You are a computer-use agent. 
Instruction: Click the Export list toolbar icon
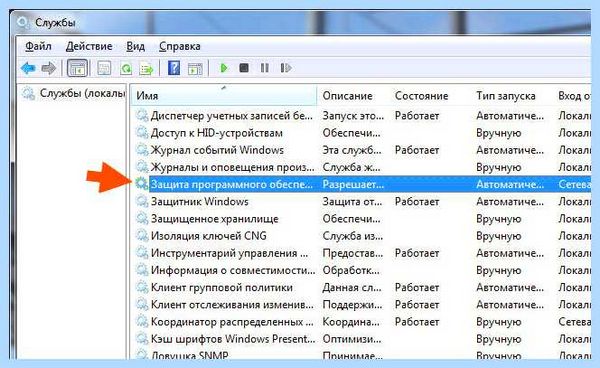(x=146, y=69)
